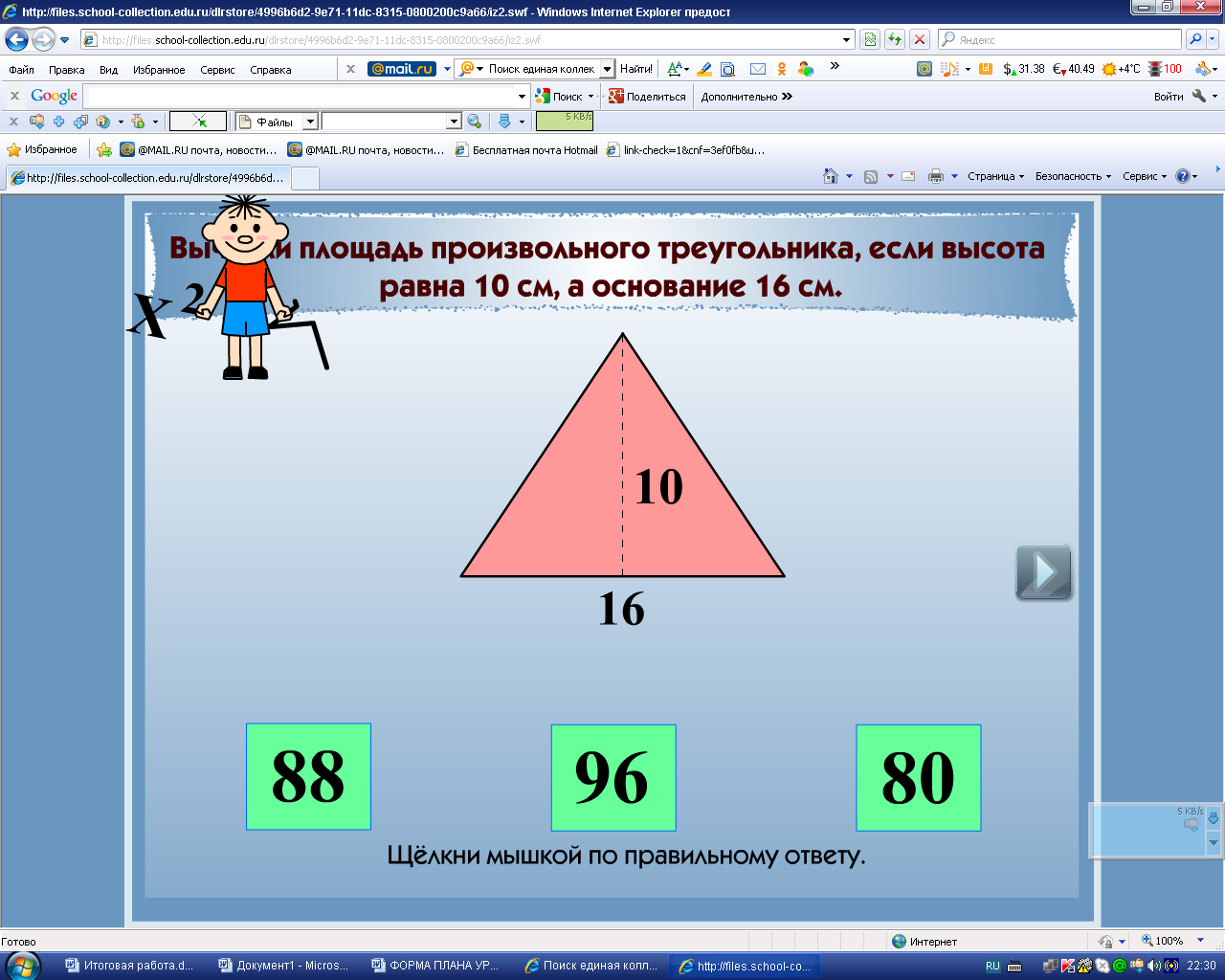Click the RU language indicator

pyautogui.click(x=992, y=966)
